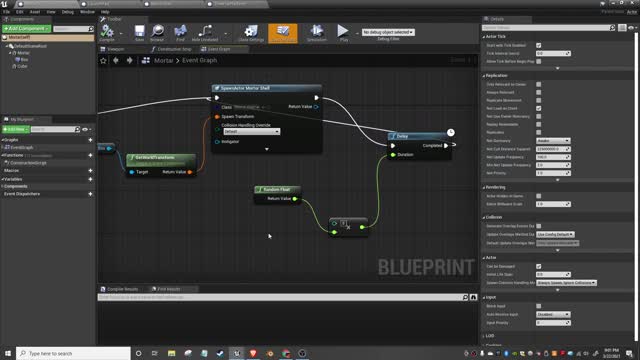
Task: Click the Save toolbar icon
Action: pos(139,31)
